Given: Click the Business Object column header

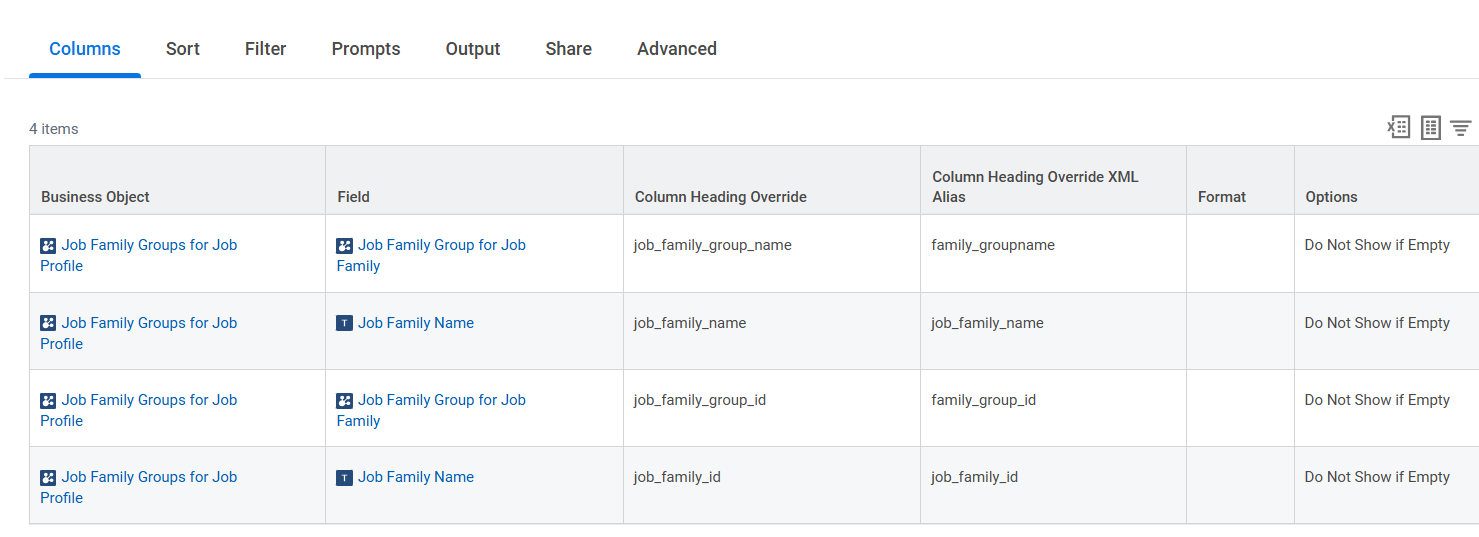Looking at the screenshot, I should [96, 197].
